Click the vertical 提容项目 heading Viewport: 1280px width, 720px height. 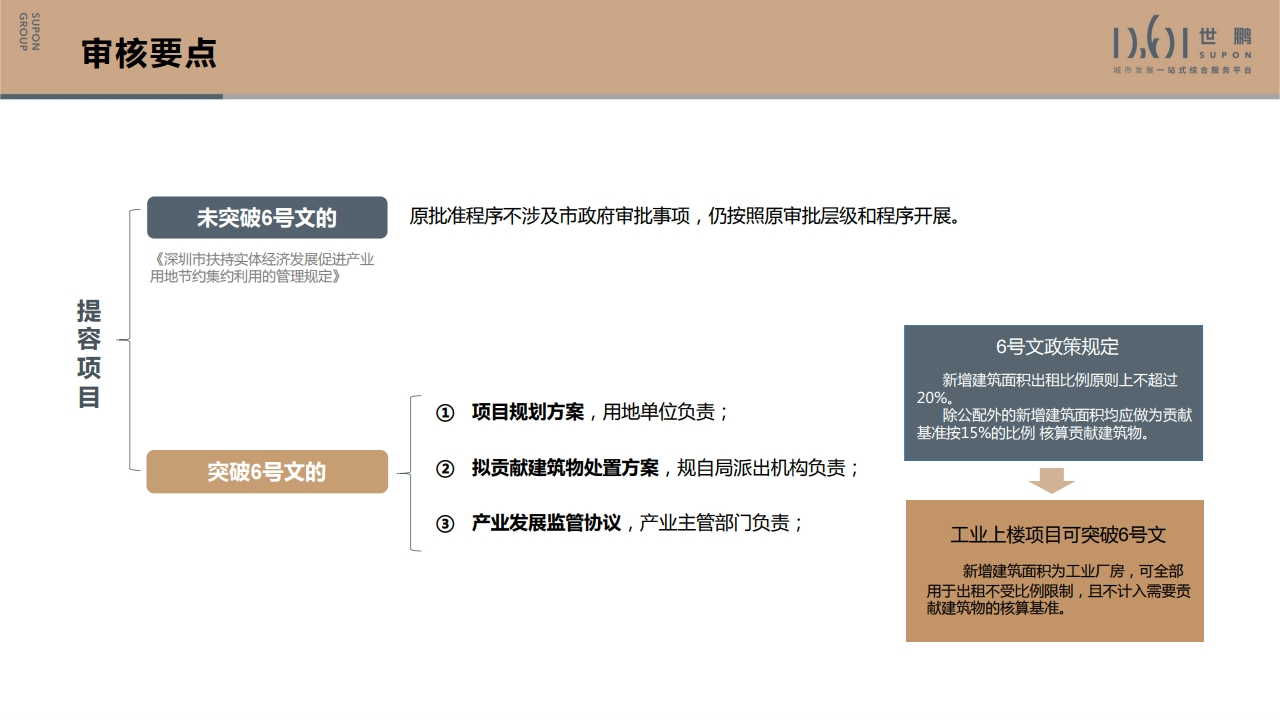coord(89,353)
